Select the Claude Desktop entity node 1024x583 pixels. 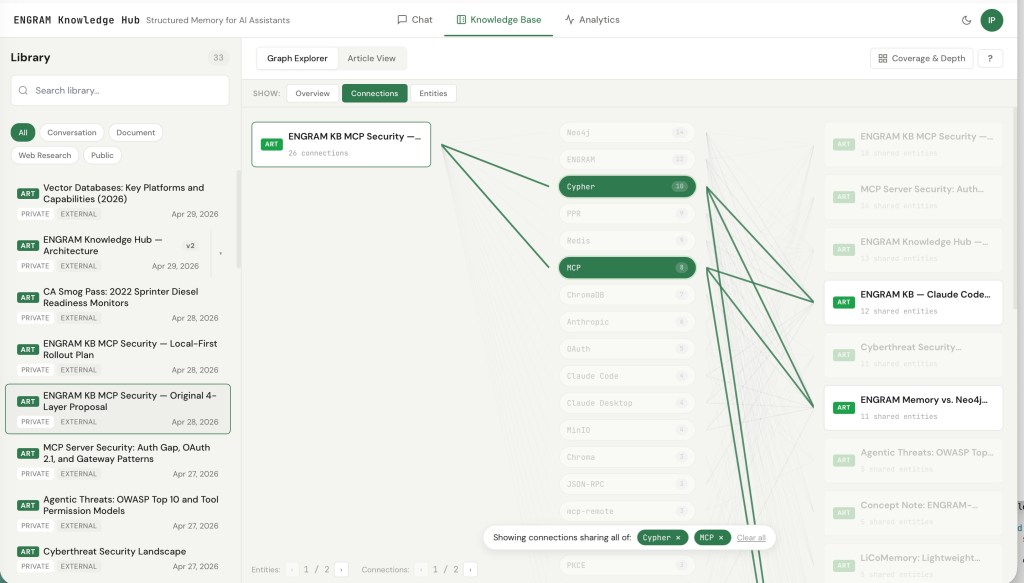pyautogui.click(x=627, y=403)
